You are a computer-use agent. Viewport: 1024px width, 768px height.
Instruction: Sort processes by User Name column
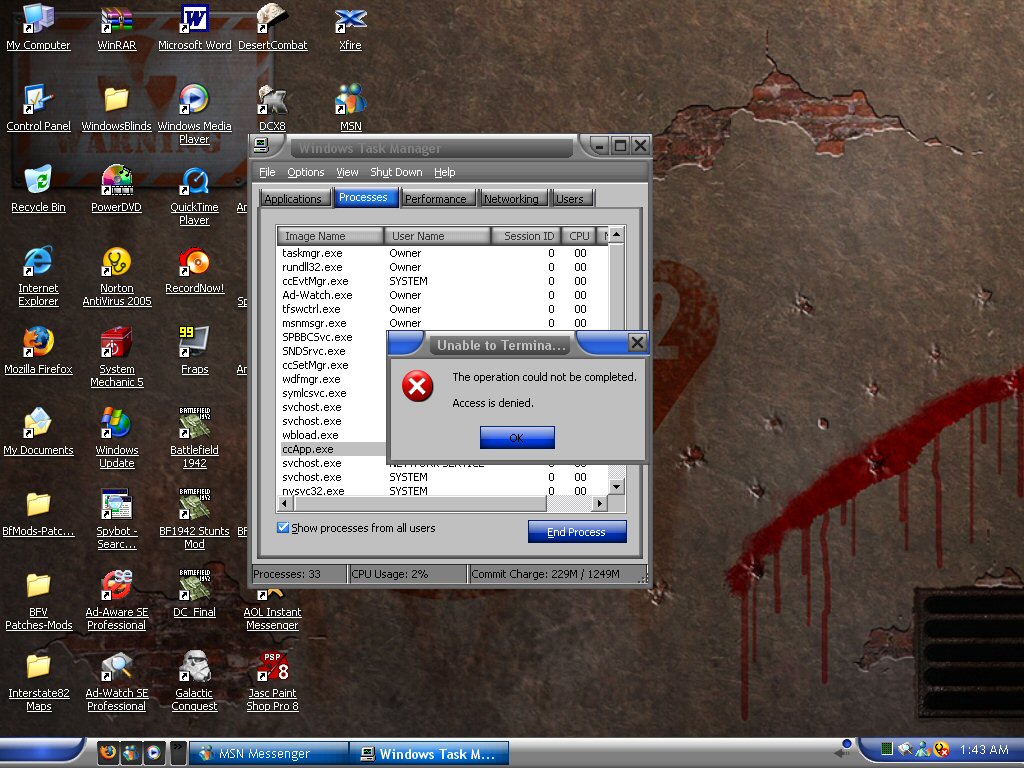(437, 236)
